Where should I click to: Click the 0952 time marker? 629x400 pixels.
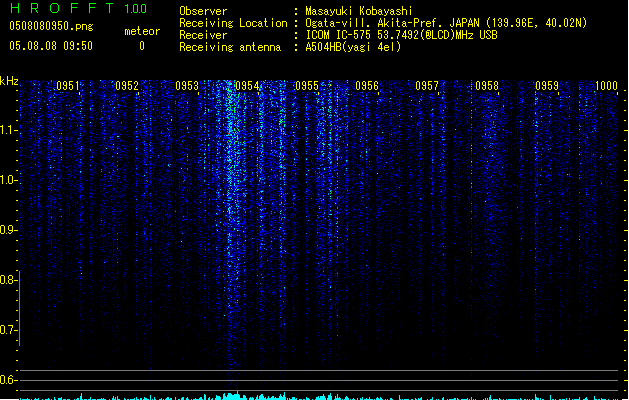pyautogui.click(x=127, y=86)
